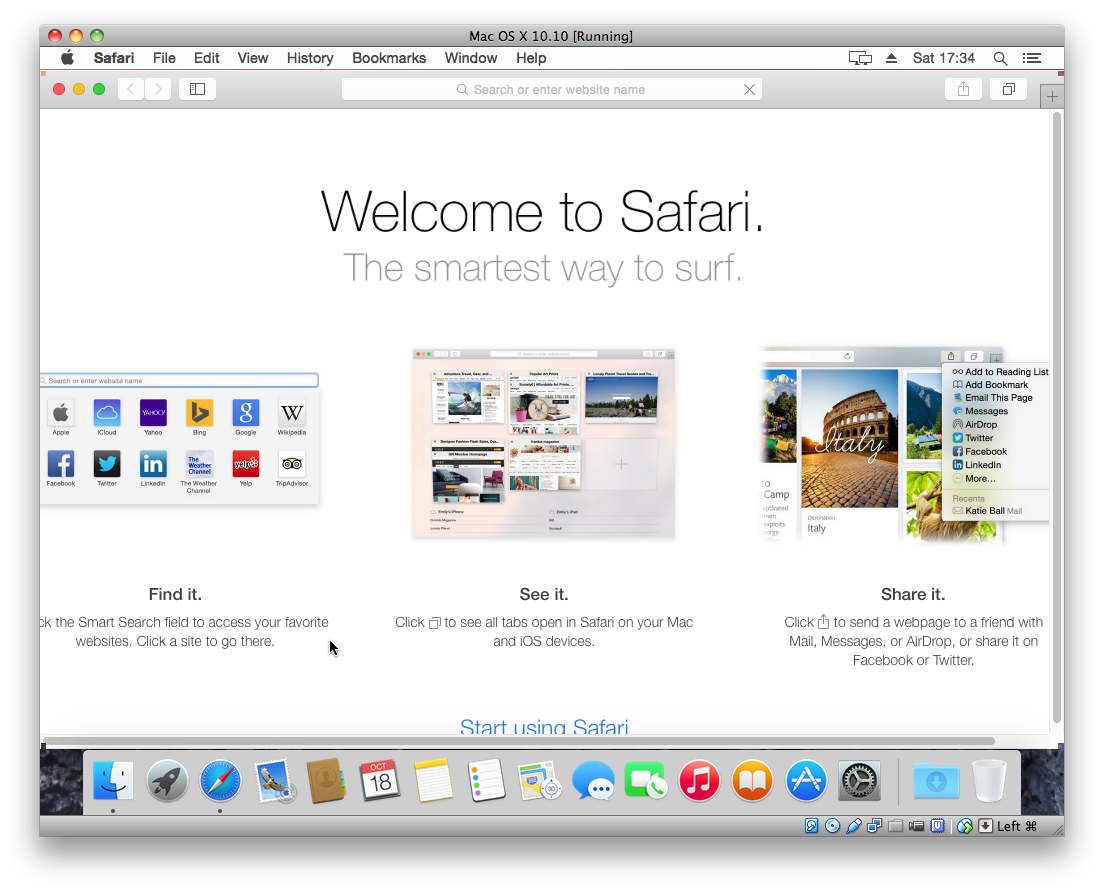Toggle the Safari sidebar button
The image size is (1104, 891).
click(197, 89)
